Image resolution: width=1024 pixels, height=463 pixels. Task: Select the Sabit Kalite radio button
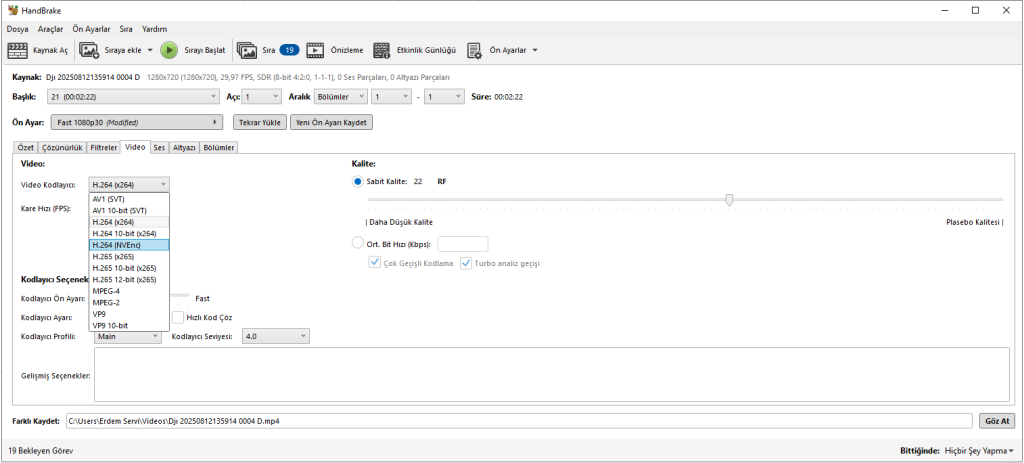pos(357,182)
